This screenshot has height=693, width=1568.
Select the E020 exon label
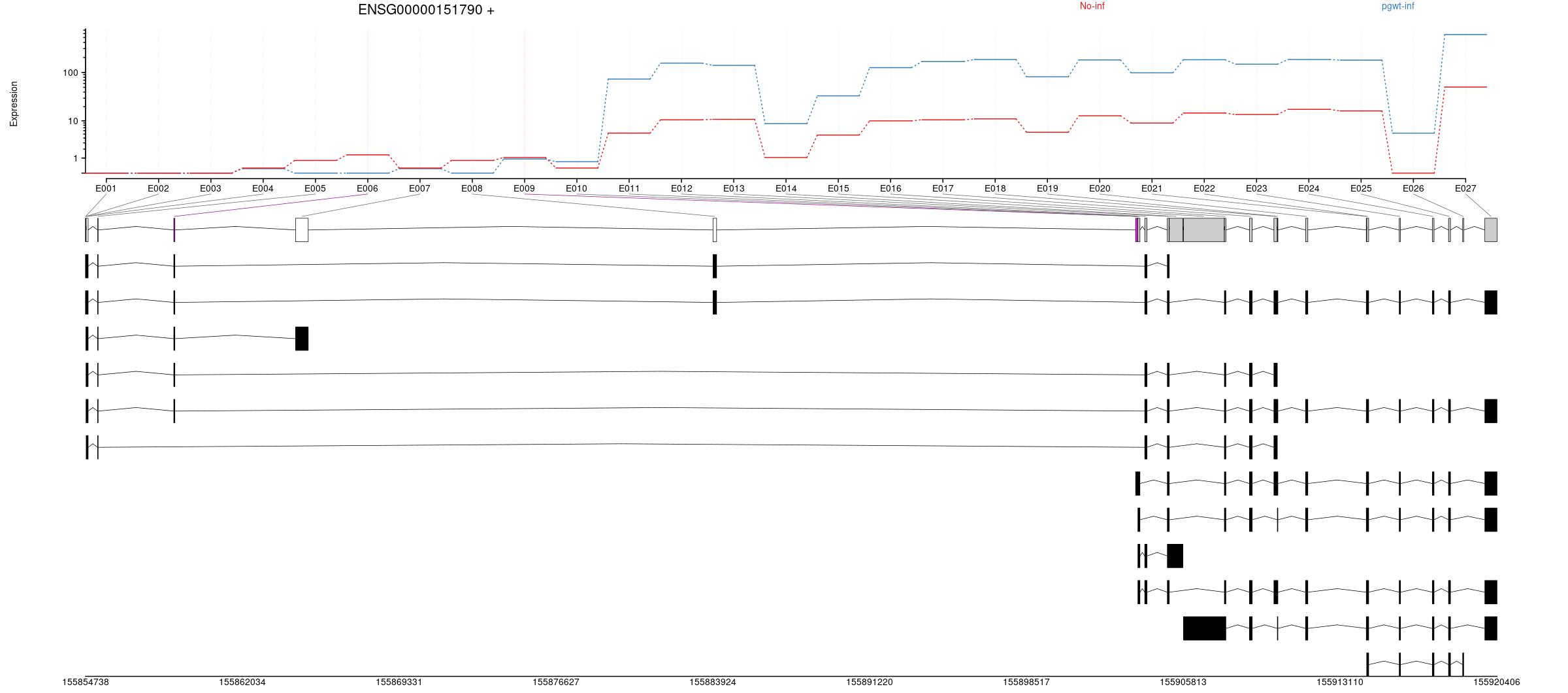point(1100,188)
